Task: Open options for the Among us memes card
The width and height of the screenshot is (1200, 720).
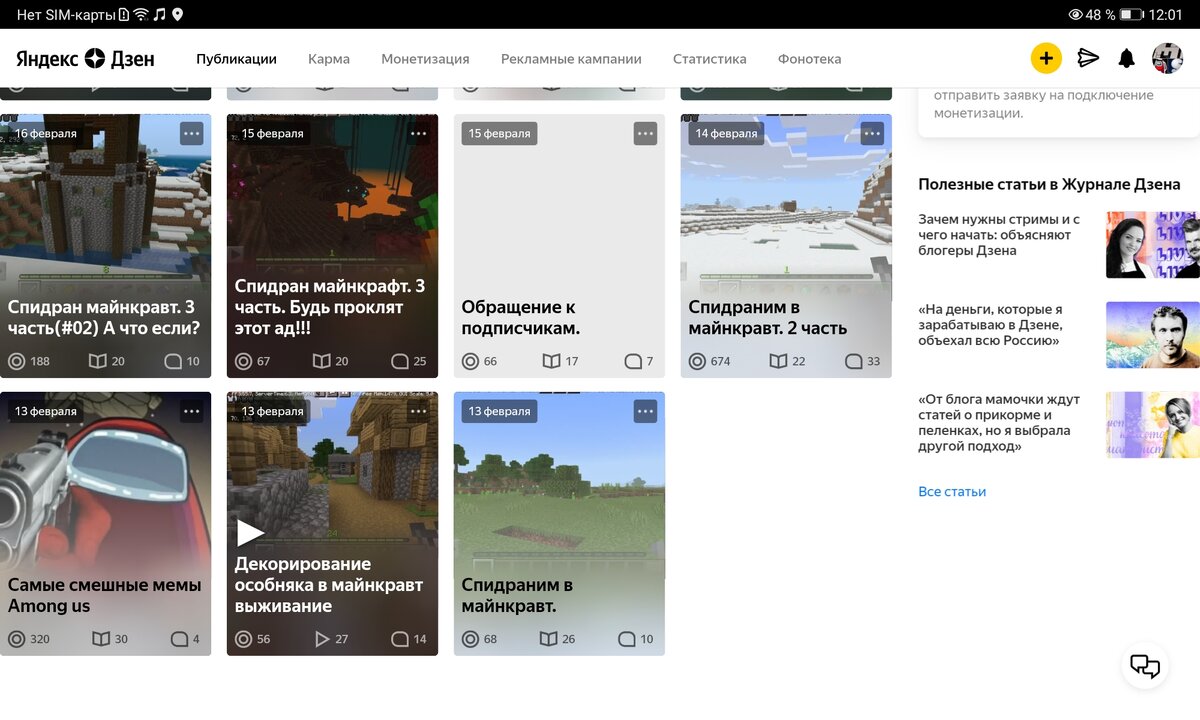Action: pyautogui.click(x=191, y=411)
